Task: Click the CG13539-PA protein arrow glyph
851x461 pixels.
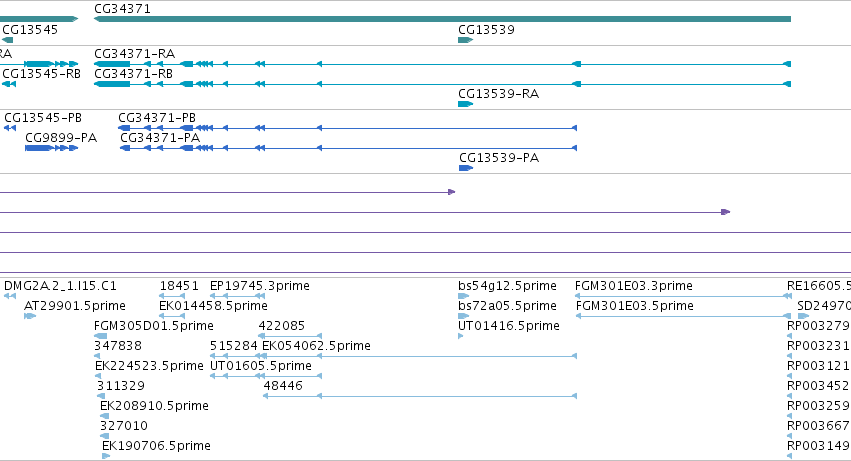Action: (x=466, y=168)
